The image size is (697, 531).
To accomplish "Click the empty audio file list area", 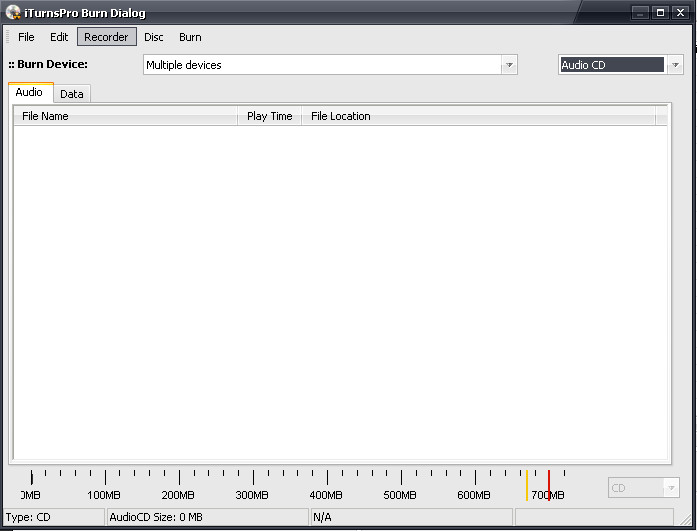I will point(340,290).
